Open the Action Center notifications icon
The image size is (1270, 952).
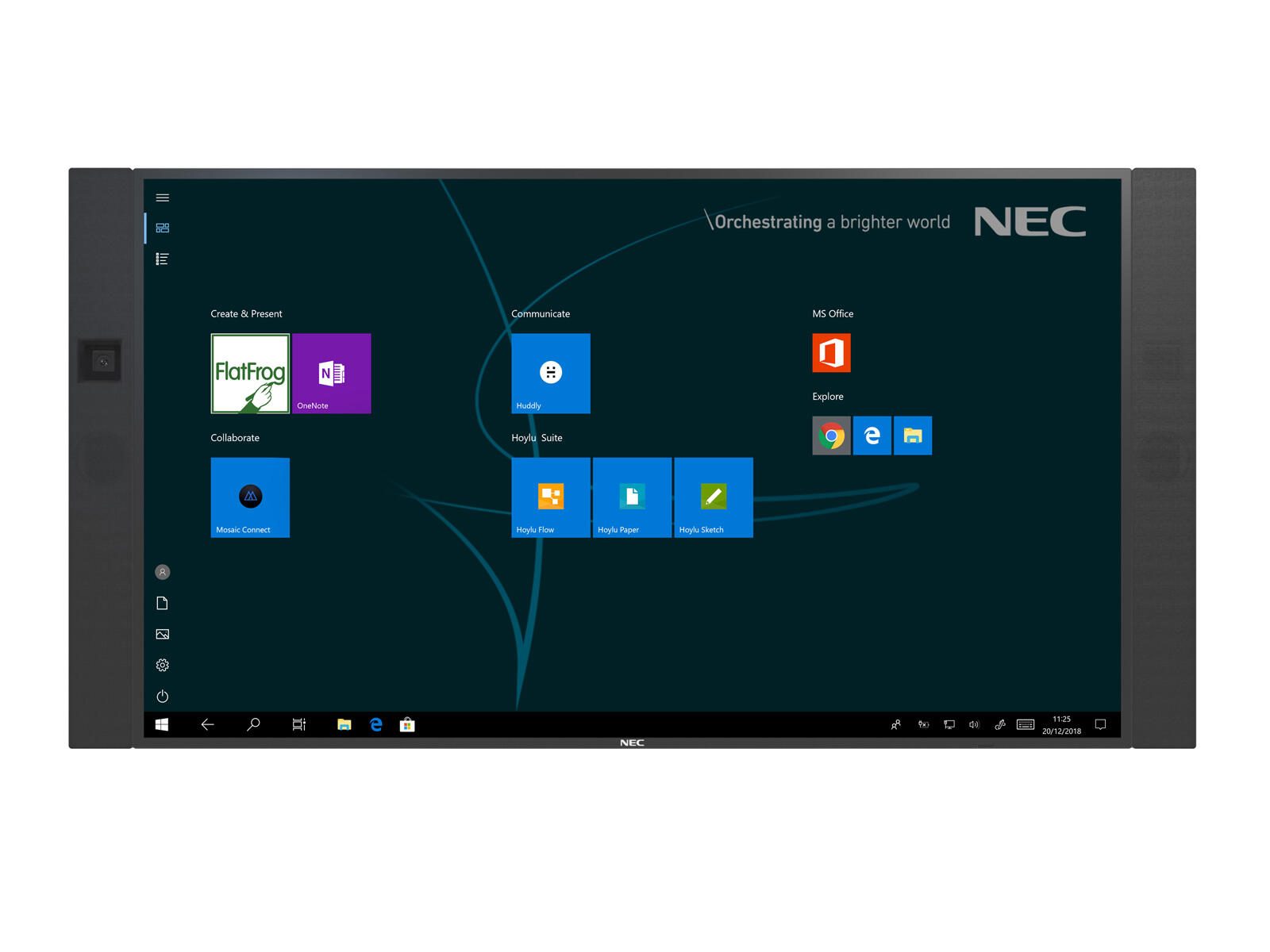pyautogui.click(x=1100, y=724)
